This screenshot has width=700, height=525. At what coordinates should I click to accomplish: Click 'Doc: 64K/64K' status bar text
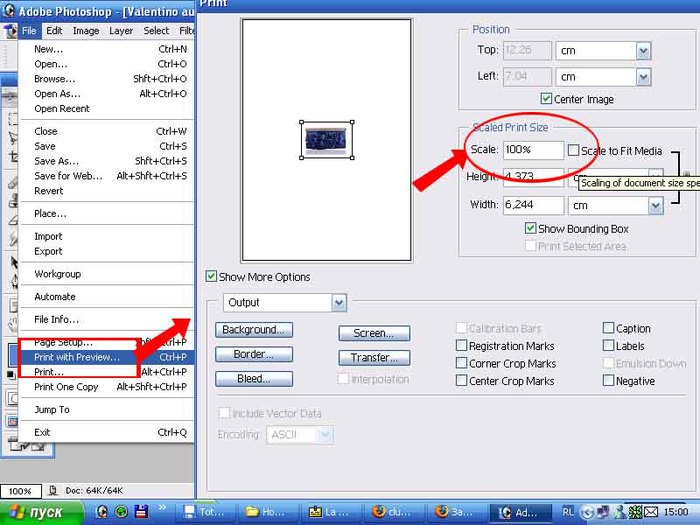click(x=94, y=491)
